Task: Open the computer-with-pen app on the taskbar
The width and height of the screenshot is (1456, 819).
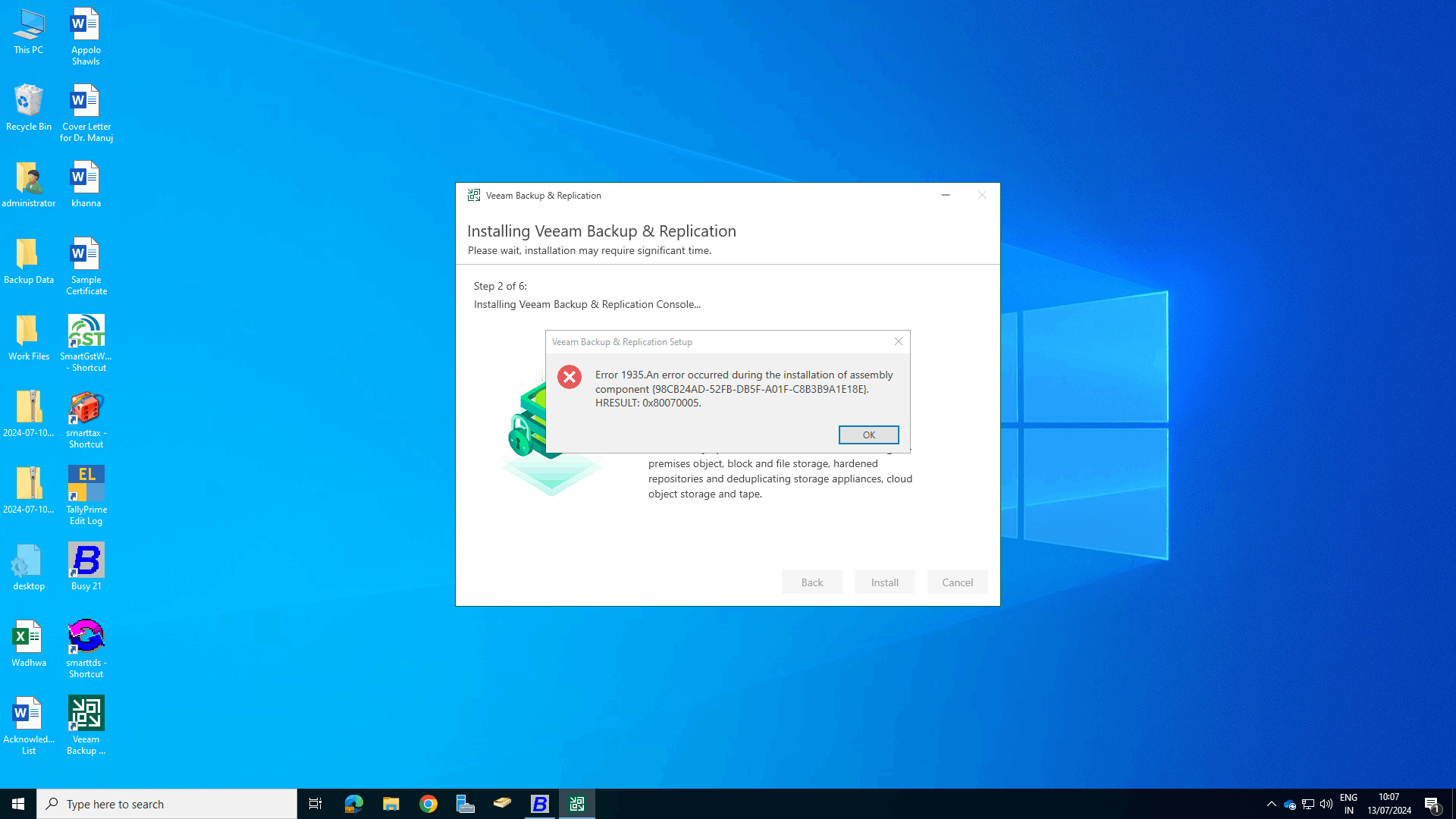Action: pyautogui.click(x=465, y=804)
